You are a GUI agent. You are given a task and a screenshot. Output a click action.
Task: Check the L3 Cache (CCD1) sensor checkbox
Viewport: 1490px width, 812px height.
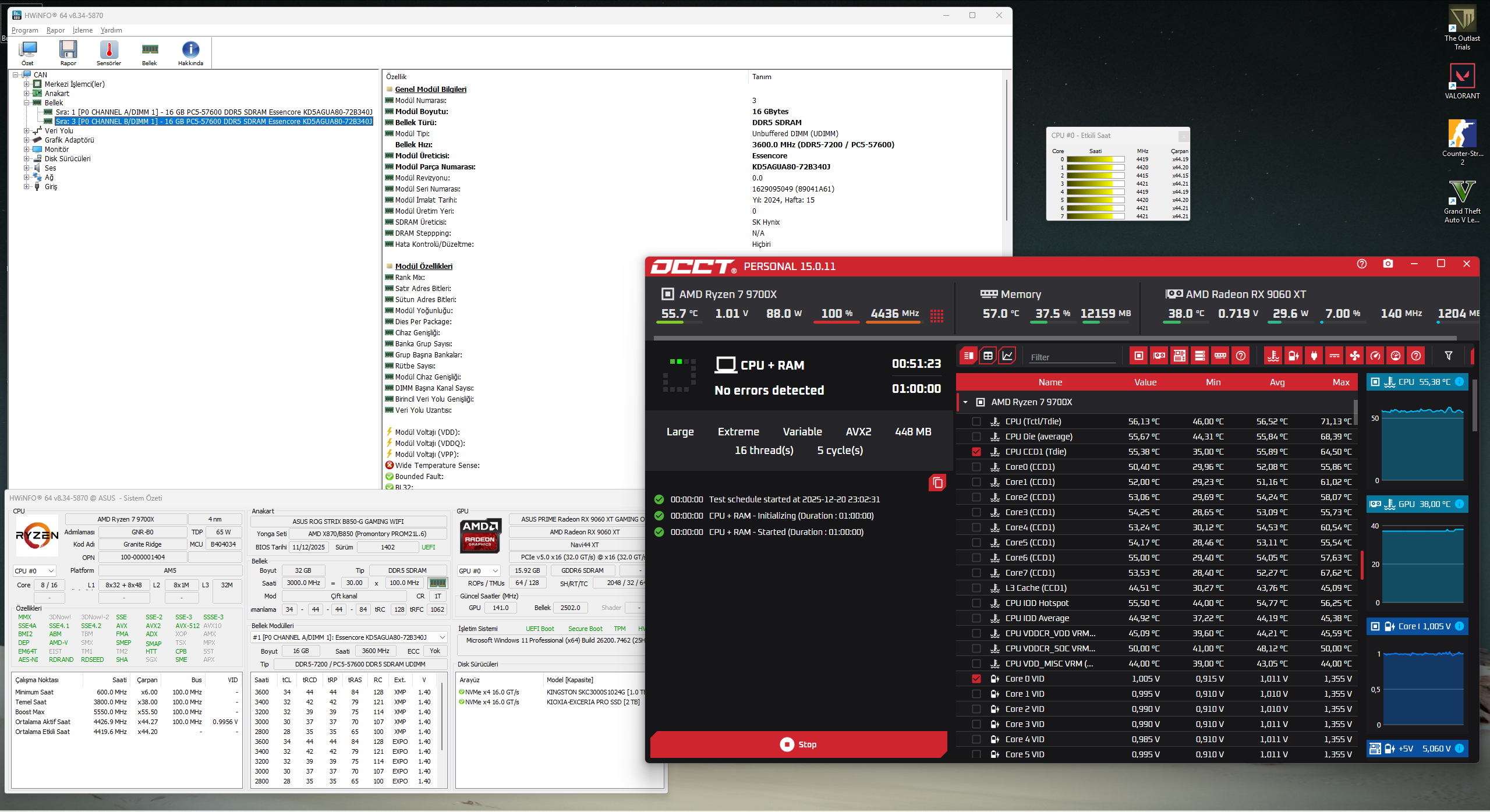tap(976, 588)
